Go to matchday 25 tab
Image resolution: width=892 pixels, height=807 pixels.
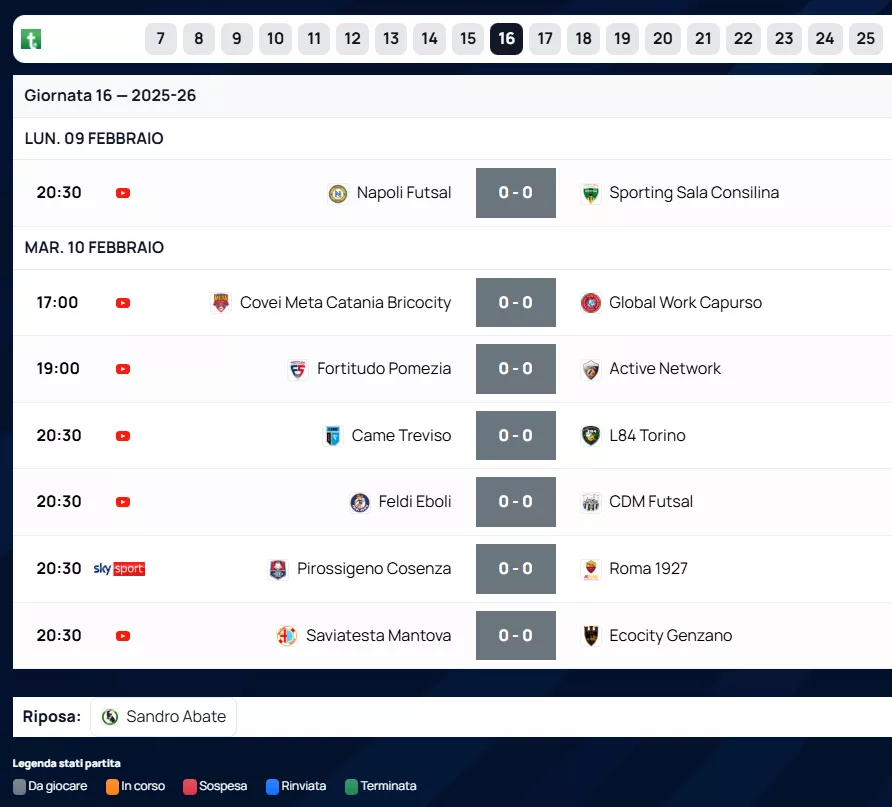click(x=865, y=39)
